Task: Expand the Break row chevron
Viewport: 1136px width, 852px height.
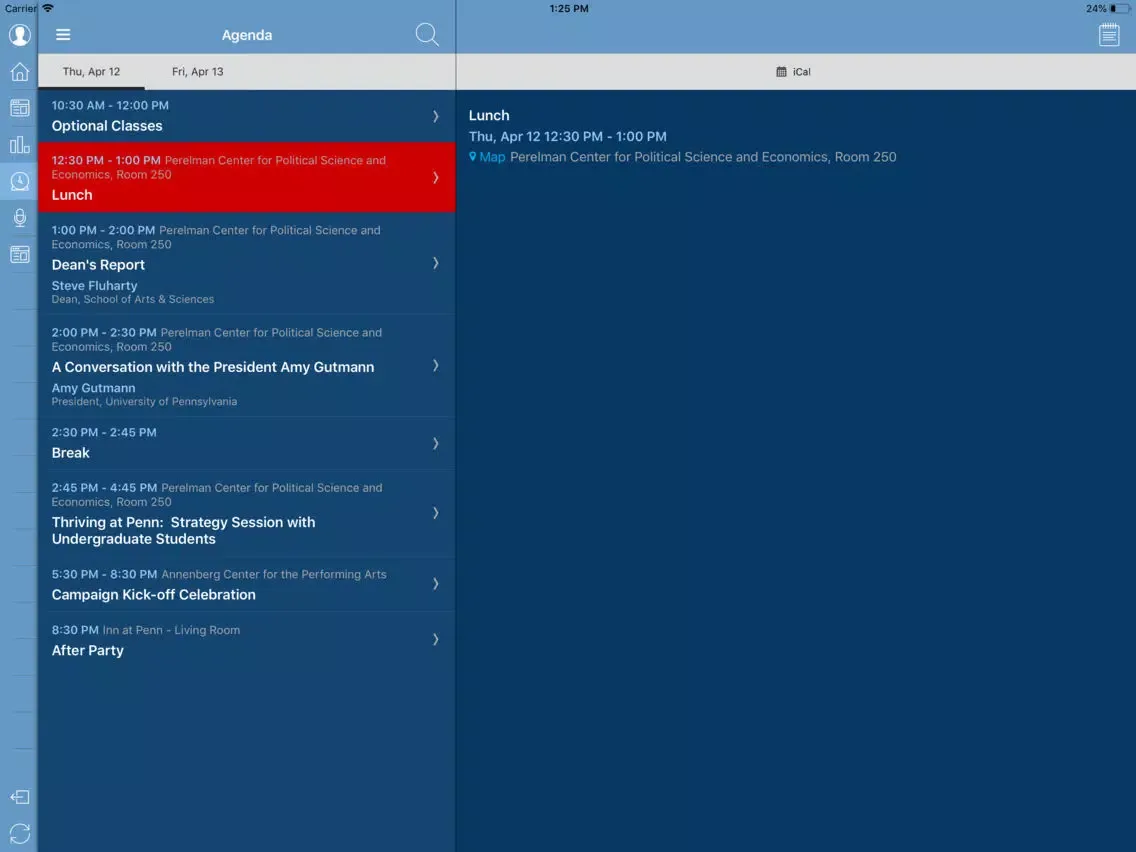Action: point(435,443)
